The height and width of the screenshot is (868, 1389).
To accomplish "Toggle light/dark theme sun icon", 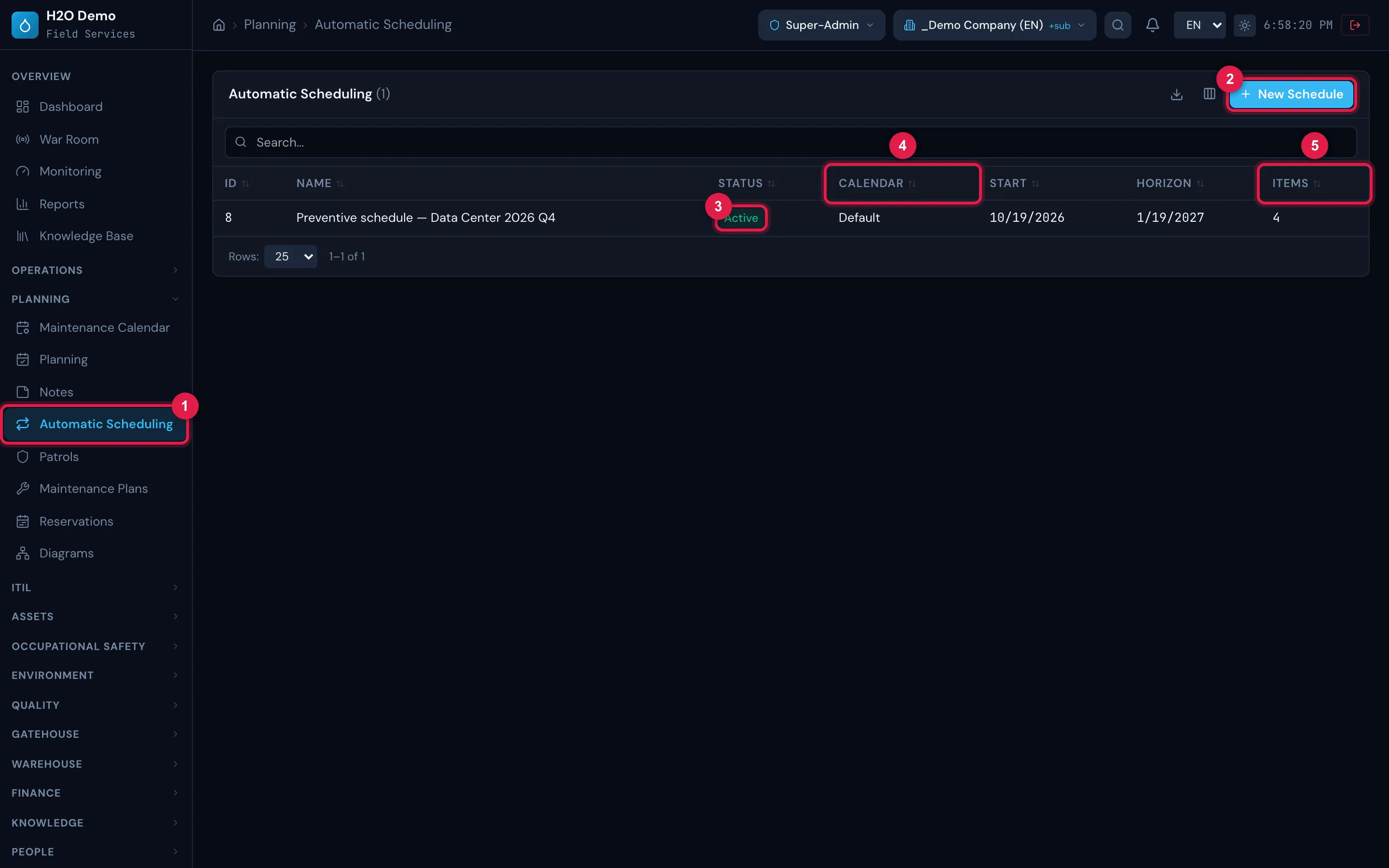I will [1244, 25].
